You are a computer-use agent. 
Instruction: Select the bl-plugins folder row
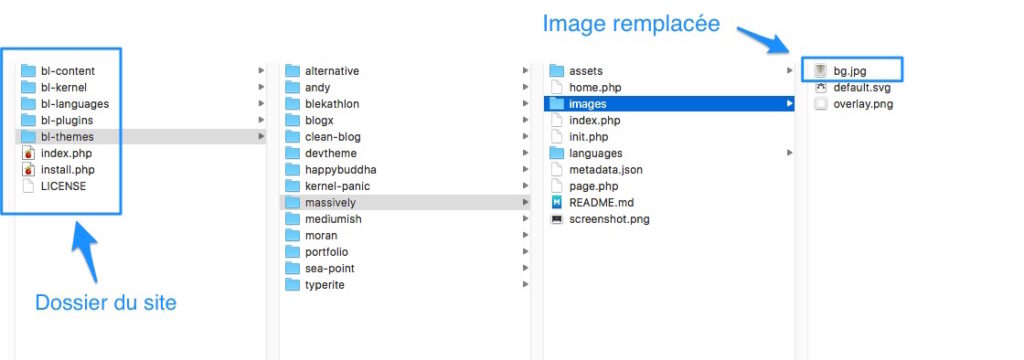coord(140,120)
